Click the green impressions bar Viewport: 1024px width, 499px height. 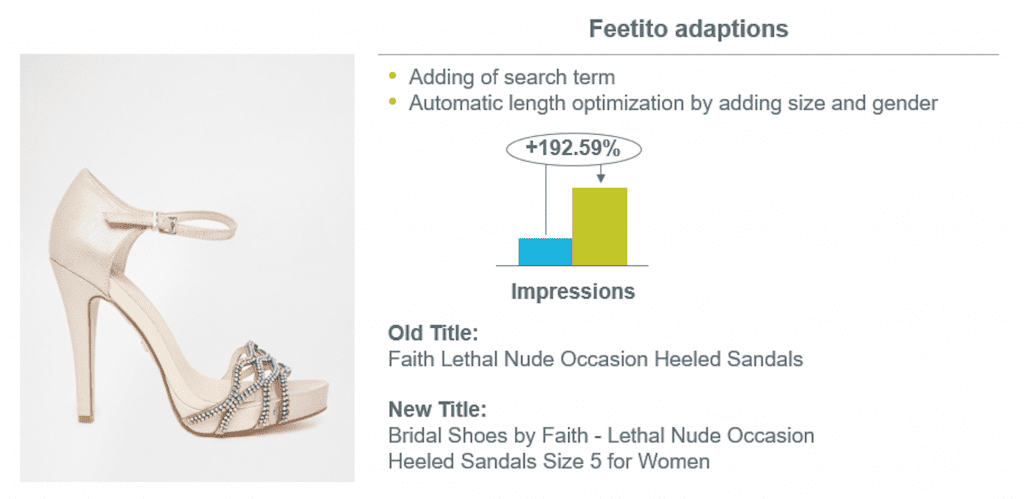point(600,226)
